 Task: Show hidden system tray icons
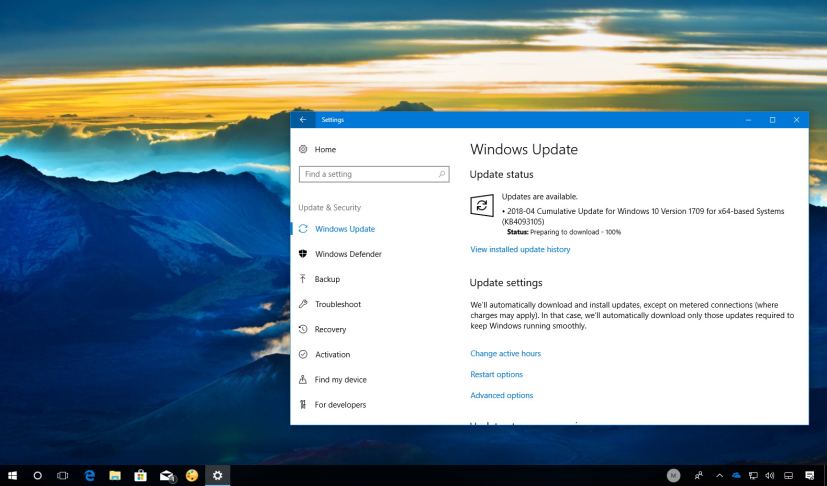tap(719, 475)
